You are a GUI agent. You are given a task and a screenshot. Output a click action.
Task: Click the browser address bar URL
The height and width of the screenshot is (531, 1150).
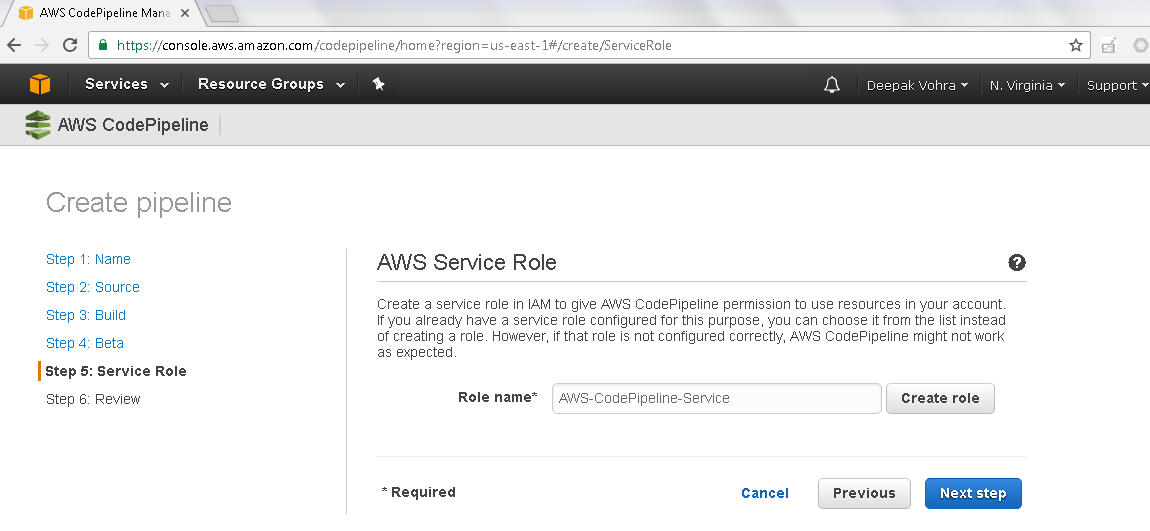click(x=394, y=45)
